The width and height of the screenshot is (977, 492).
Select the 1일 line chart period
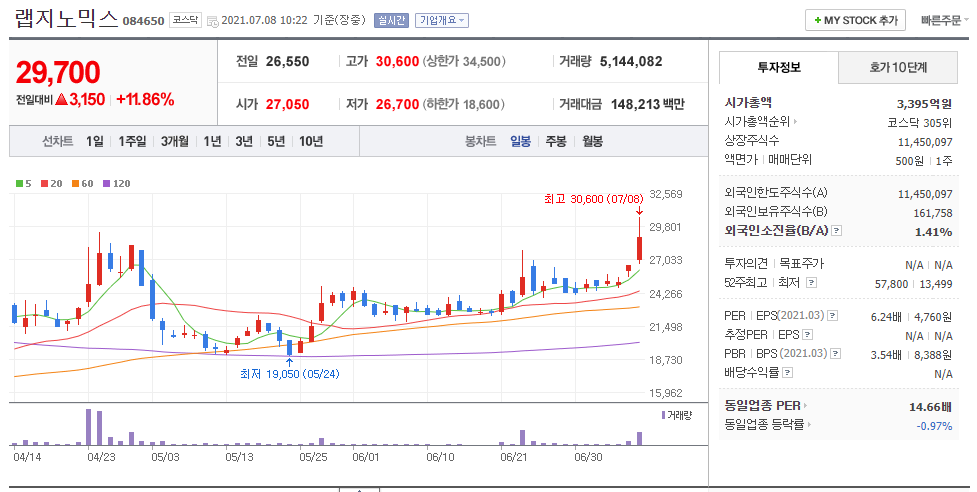95,141
